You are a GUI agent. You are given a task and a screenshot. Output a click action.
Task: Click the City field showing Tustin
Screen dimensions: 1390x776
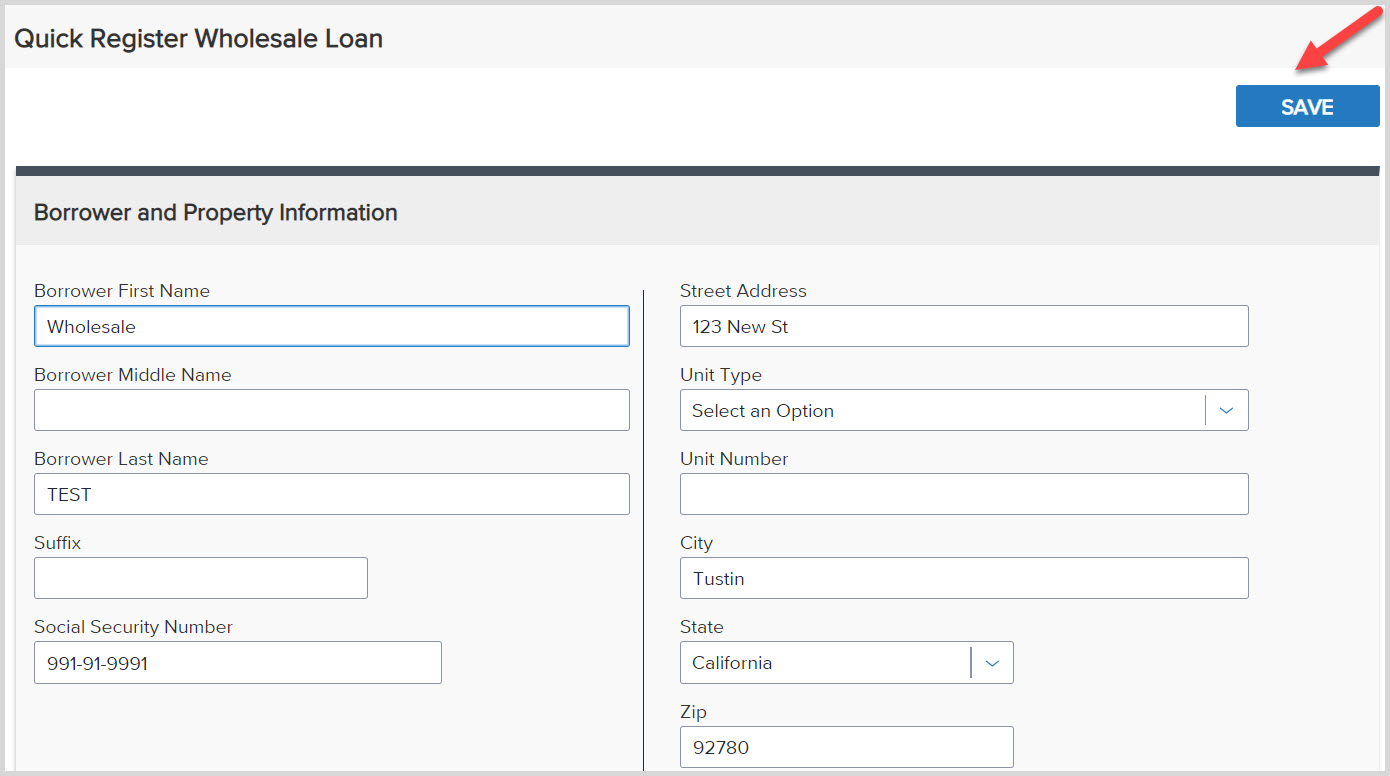point(964,578)
